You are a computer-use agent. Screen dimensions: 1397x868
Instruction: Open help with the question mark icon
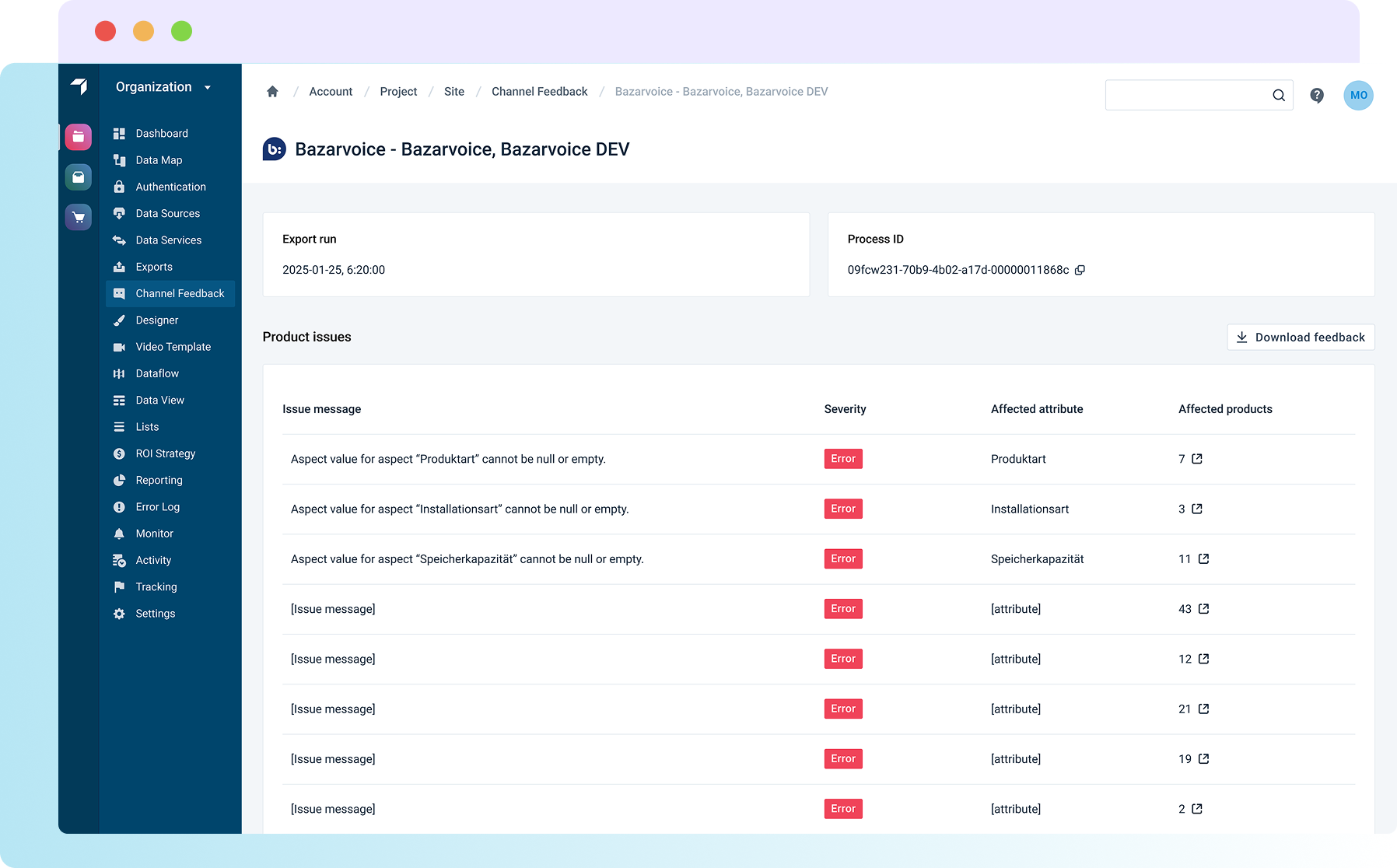pyautogui.click(x=1317, y=95)
